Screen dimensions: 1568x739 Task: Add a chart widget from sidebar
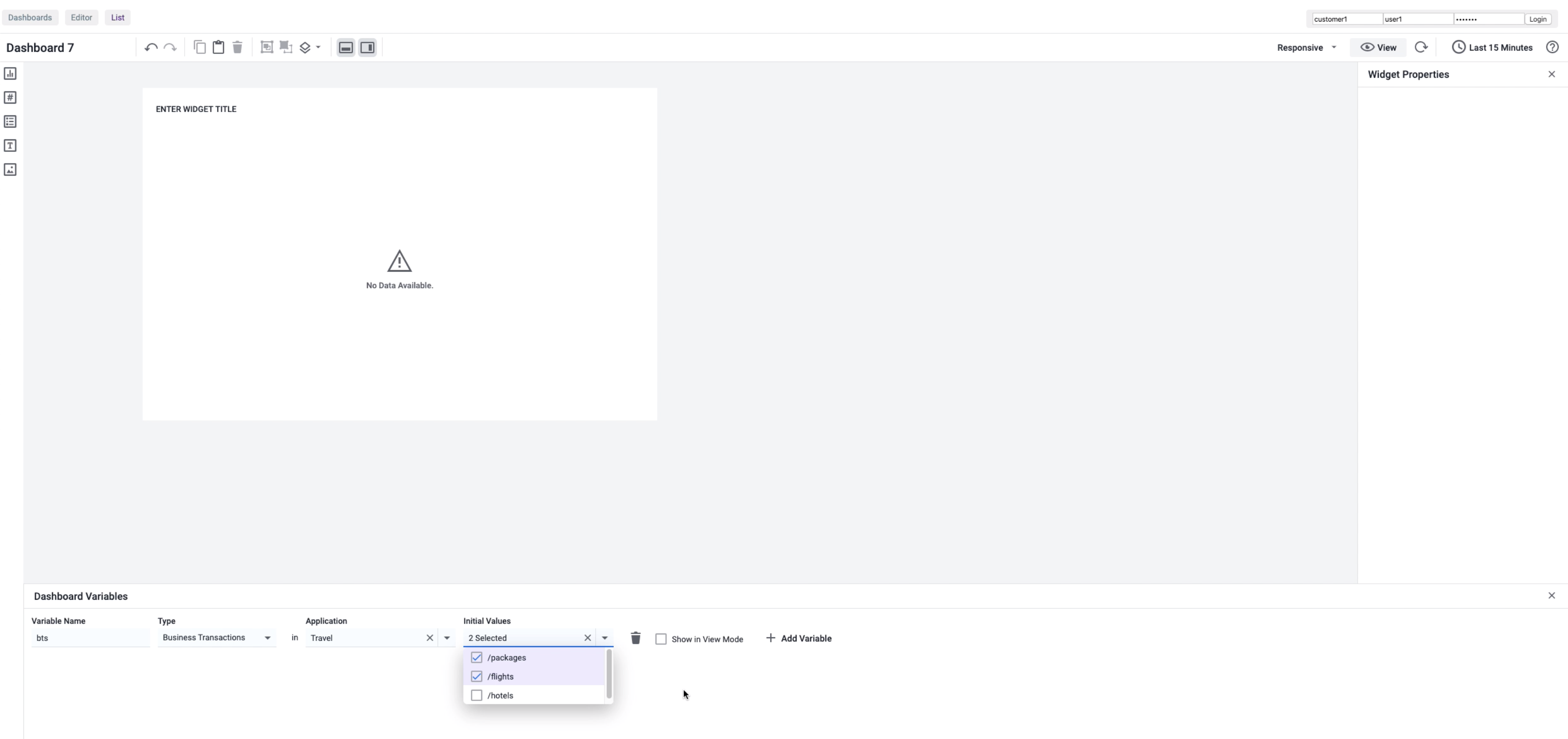10,74
